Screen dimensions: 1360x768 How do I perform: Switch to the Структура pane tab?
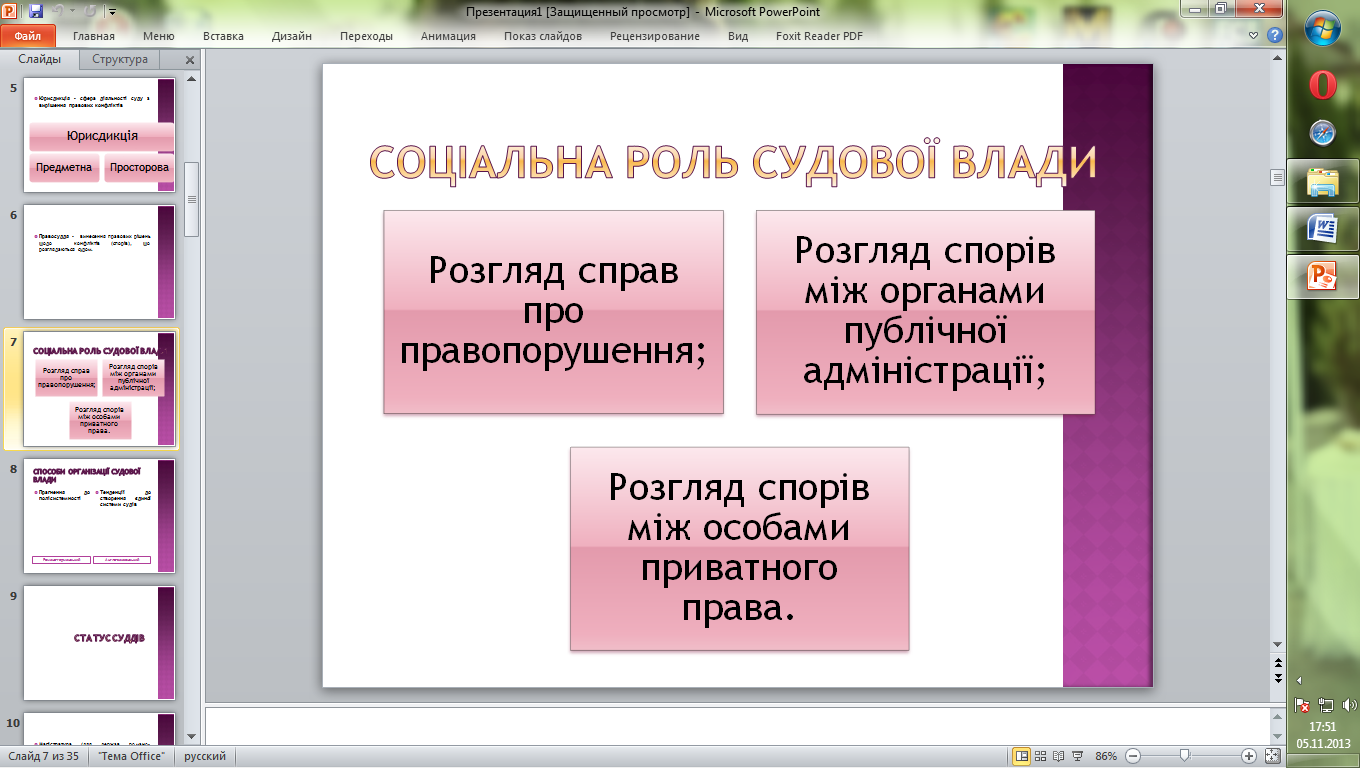point(120,59)
